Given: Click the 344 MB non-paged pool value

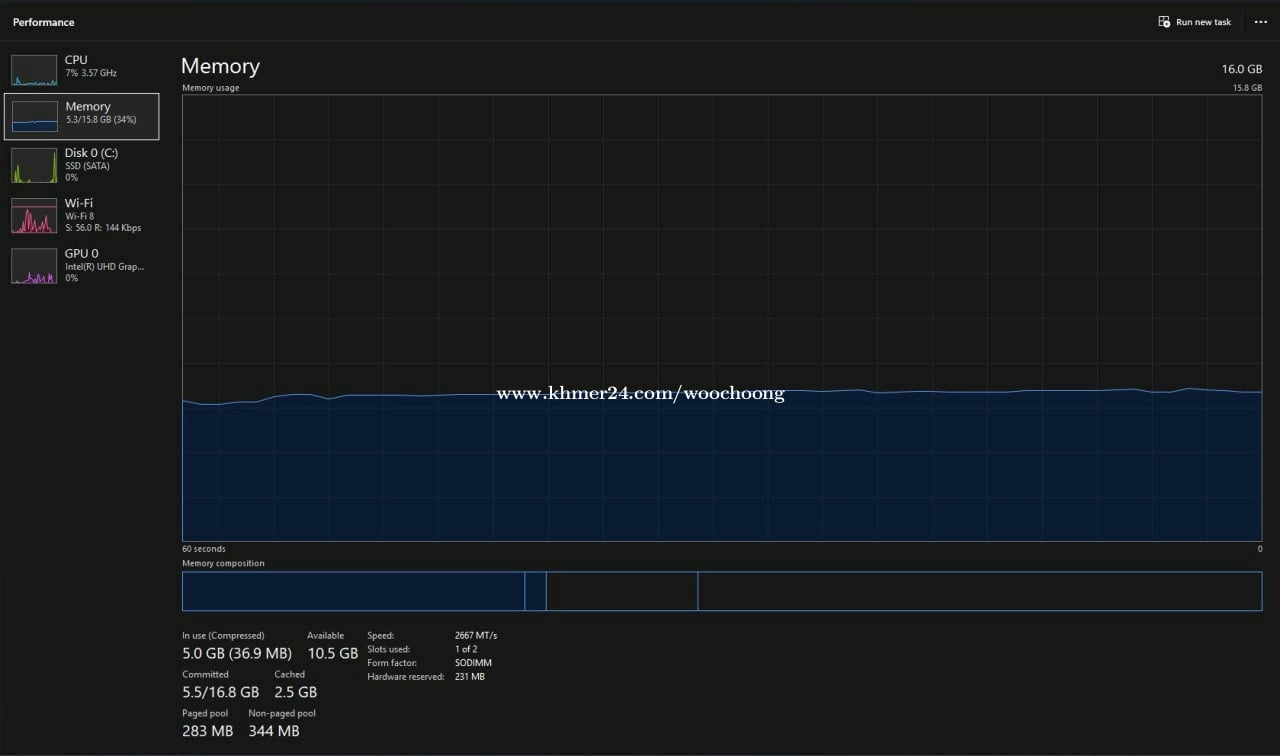Looking at the screenshot, I should (x=274, y=731).
